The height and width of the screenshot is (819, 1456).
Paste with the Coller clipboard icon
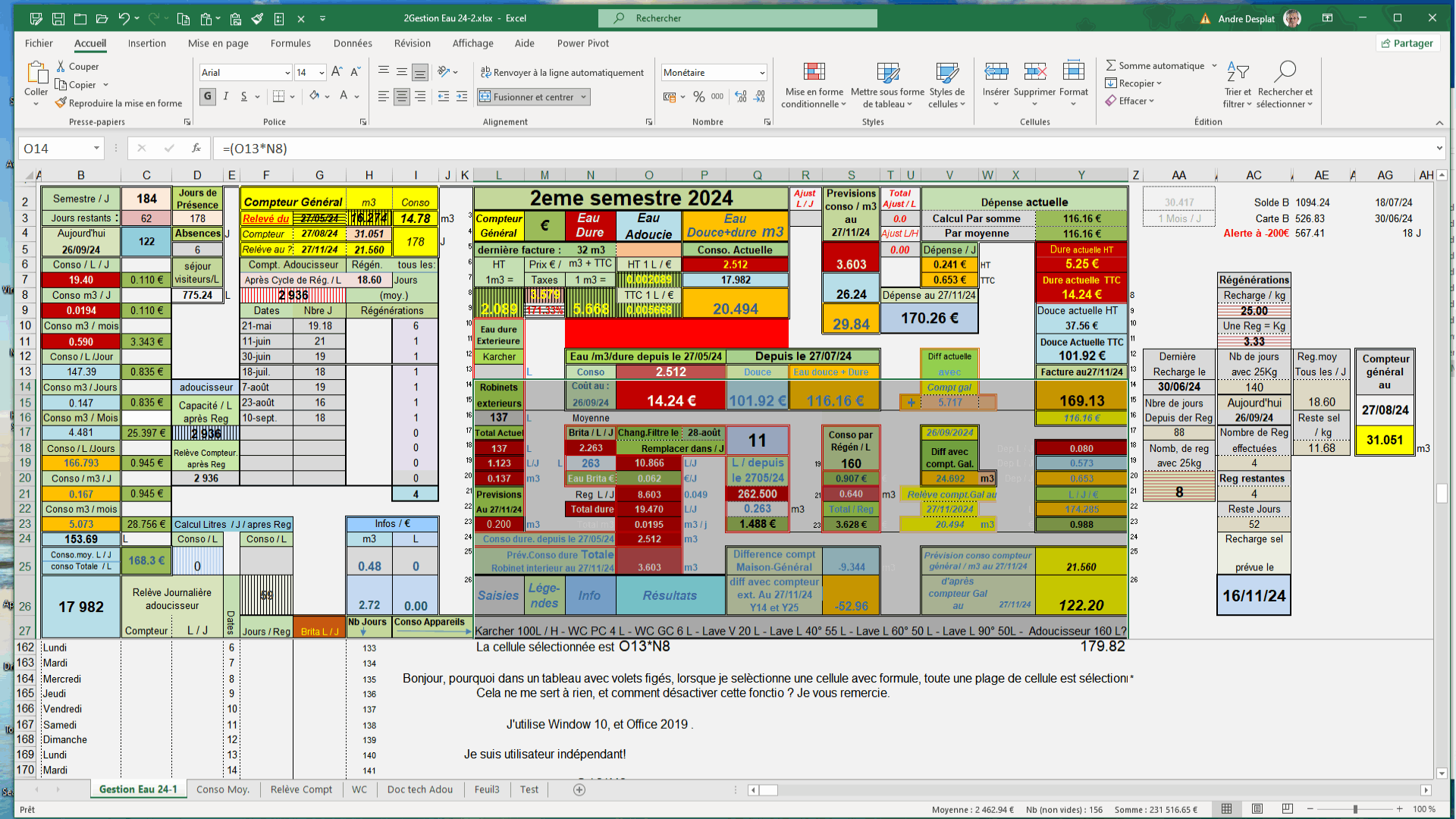click(36, 74)
